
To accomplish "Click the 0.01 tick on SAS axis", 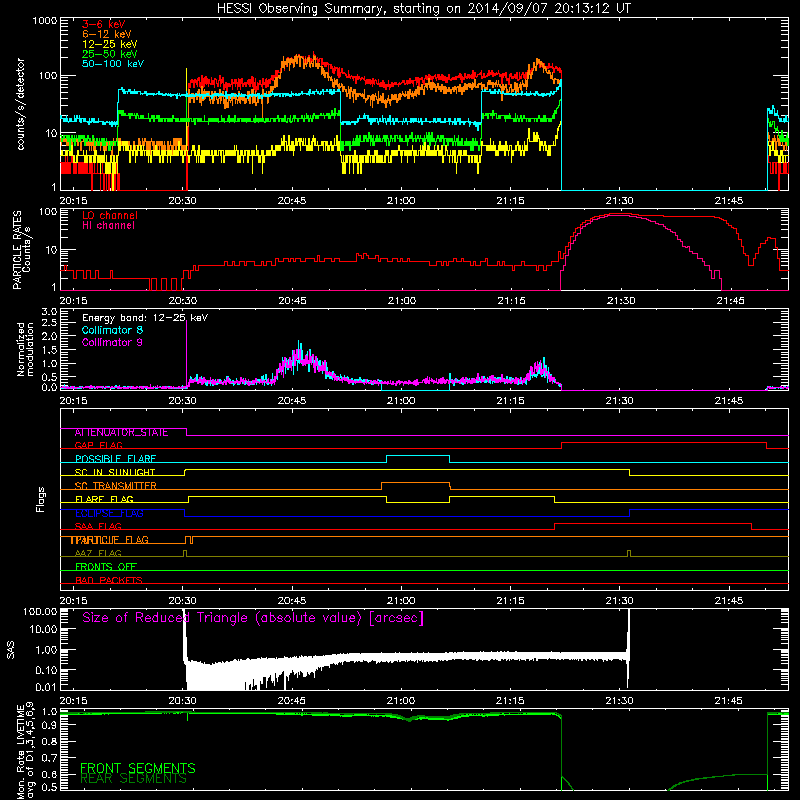I will [46, 687].
